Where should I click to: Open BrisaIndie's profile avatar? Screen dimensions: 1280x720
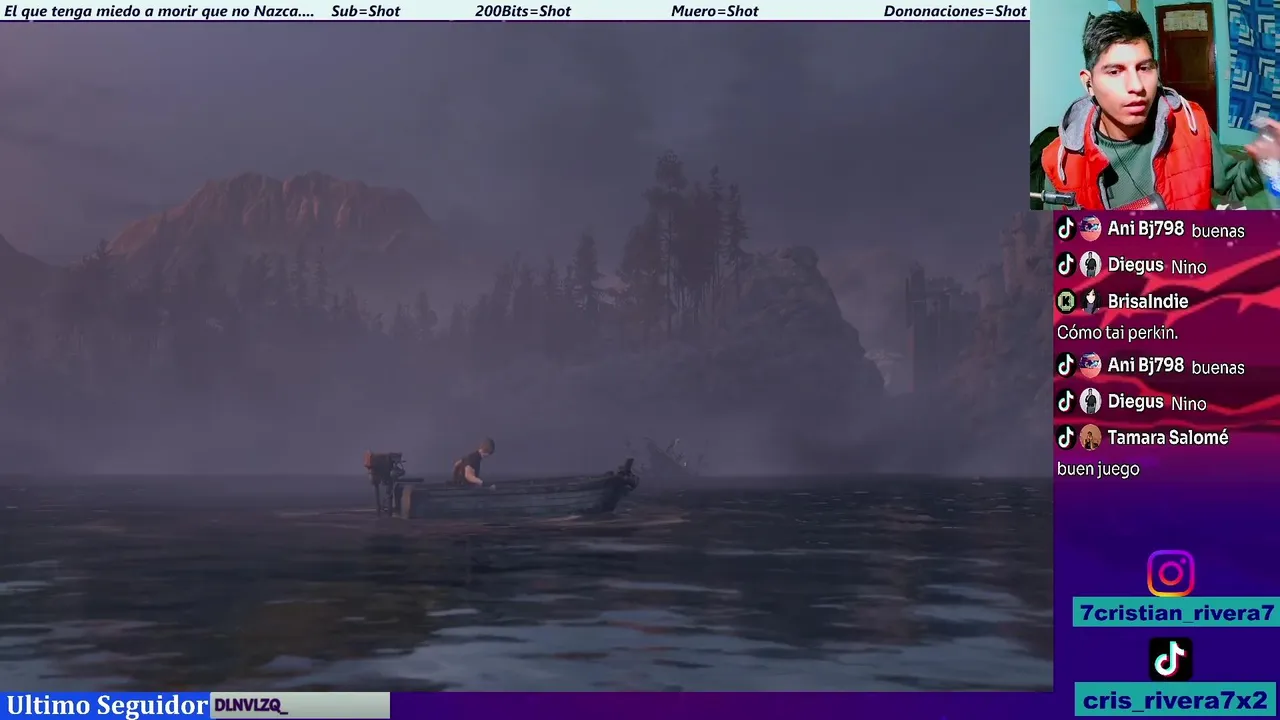point(1090,301)
